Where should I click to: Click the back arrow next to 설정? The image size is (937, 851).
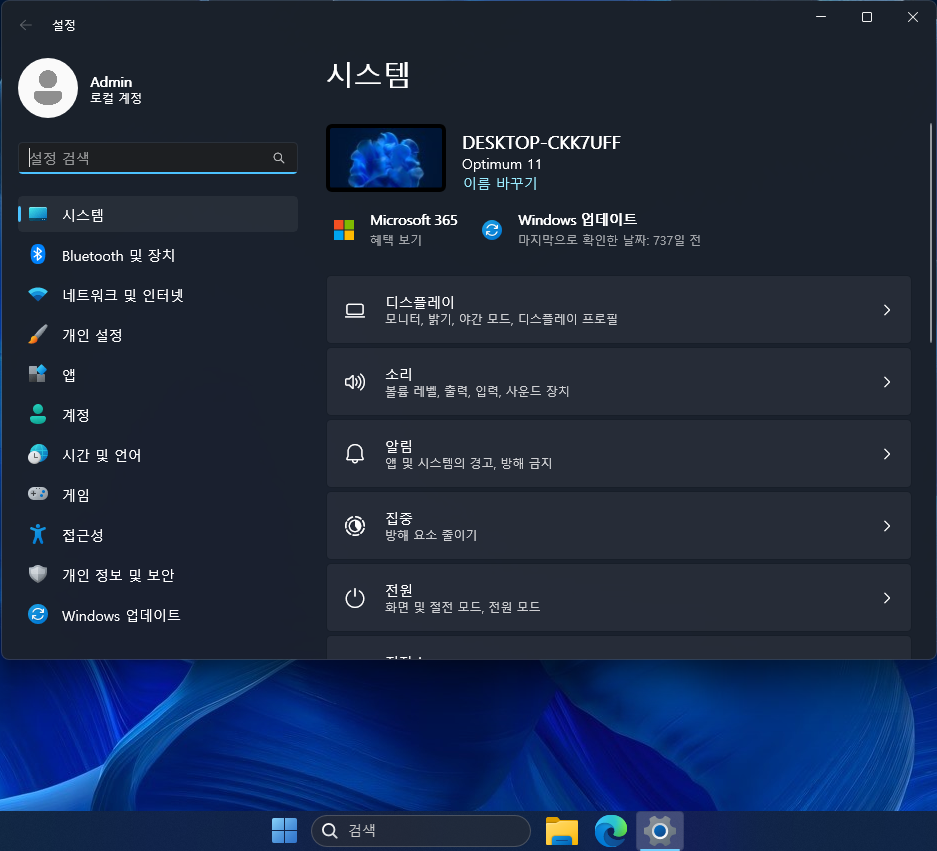coord(26,25)
